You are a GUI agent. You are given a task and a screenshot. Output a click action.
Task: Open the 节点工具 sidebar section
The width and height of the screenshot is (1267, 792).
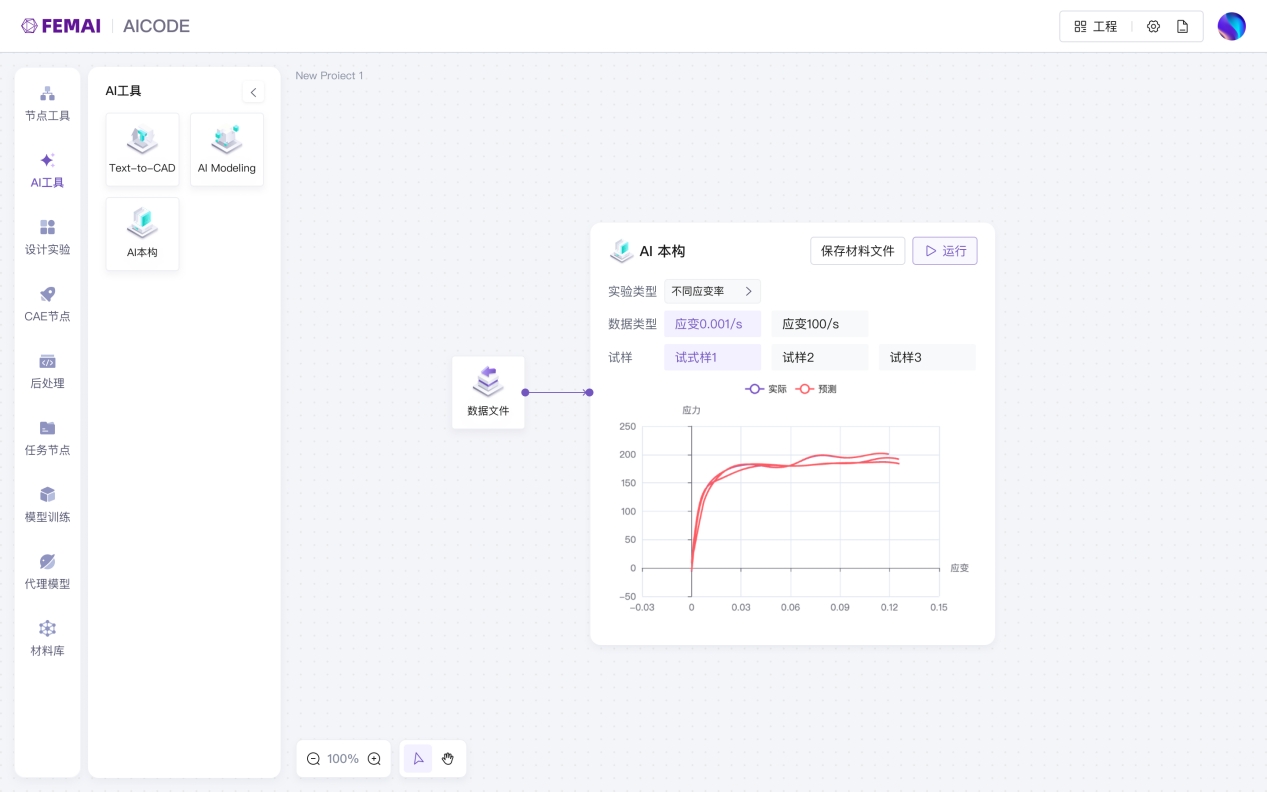click(47, 104)
